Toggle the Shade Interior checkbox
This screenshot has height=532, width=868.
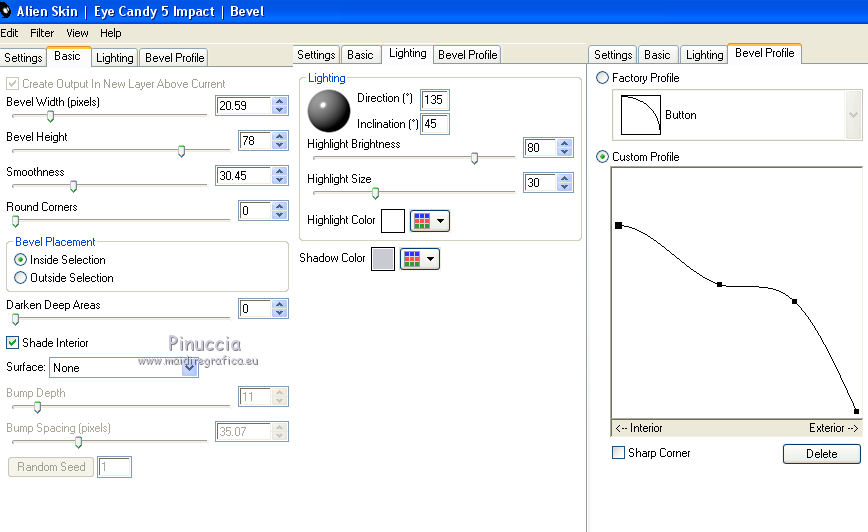tap(12, 343)
